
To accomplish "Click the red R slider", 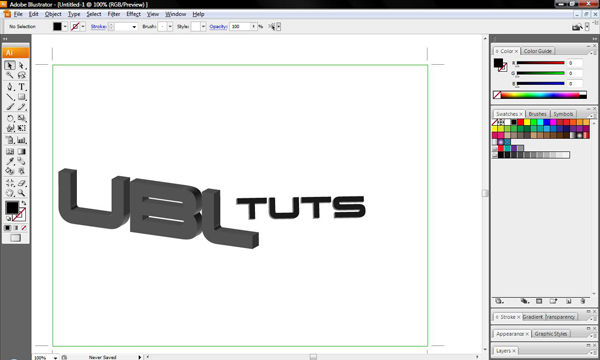I will point(541,63).
